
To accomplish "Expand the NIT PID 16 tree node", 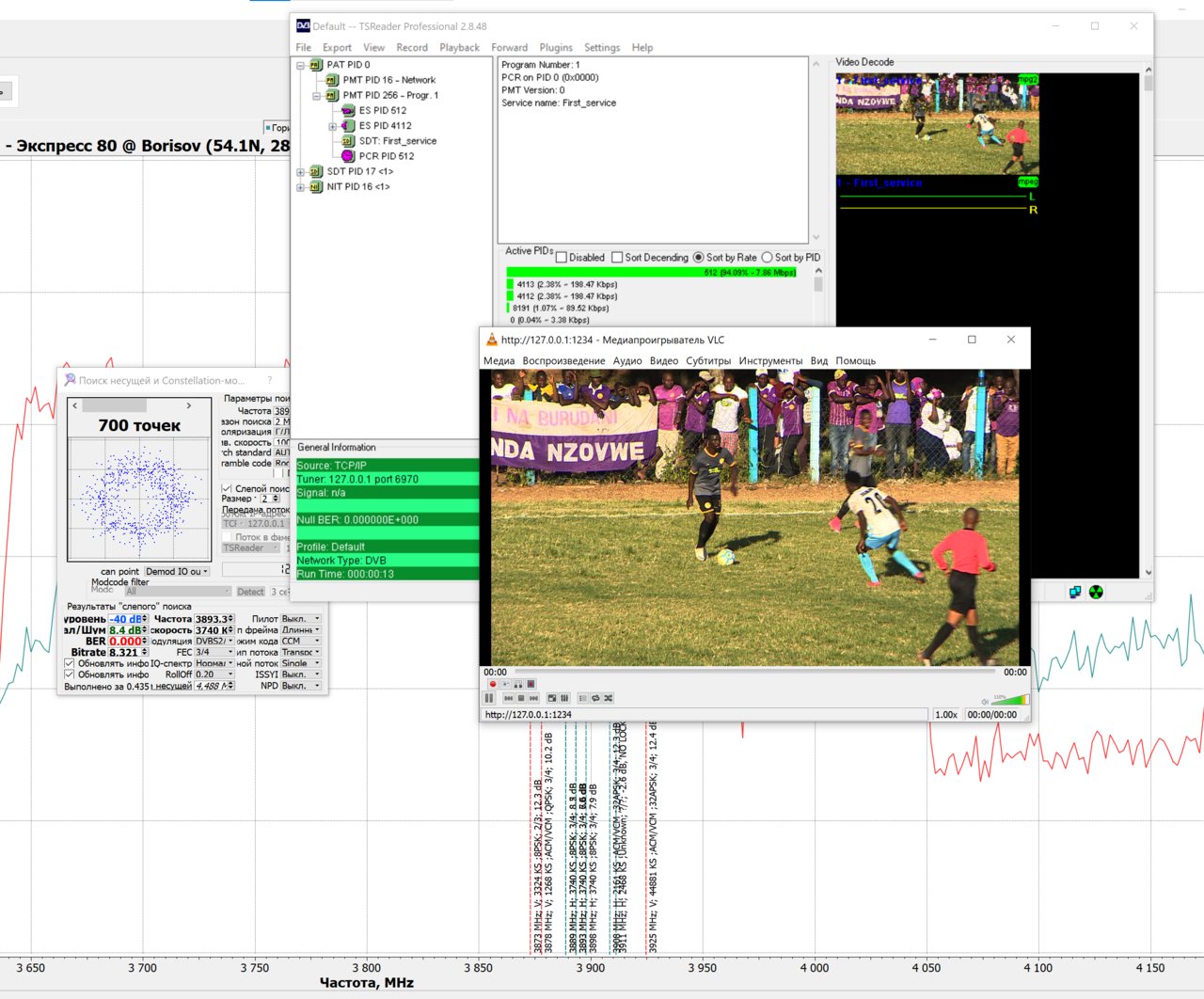I will pos(301,186).
